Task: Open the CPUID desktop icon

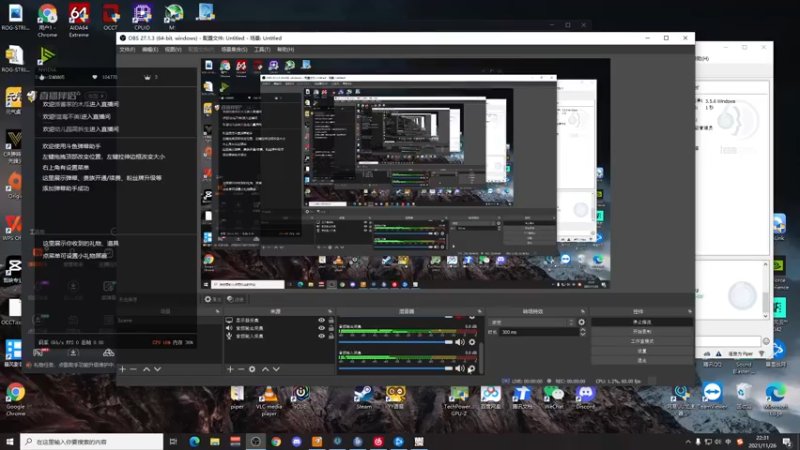Action: [142, 17]
